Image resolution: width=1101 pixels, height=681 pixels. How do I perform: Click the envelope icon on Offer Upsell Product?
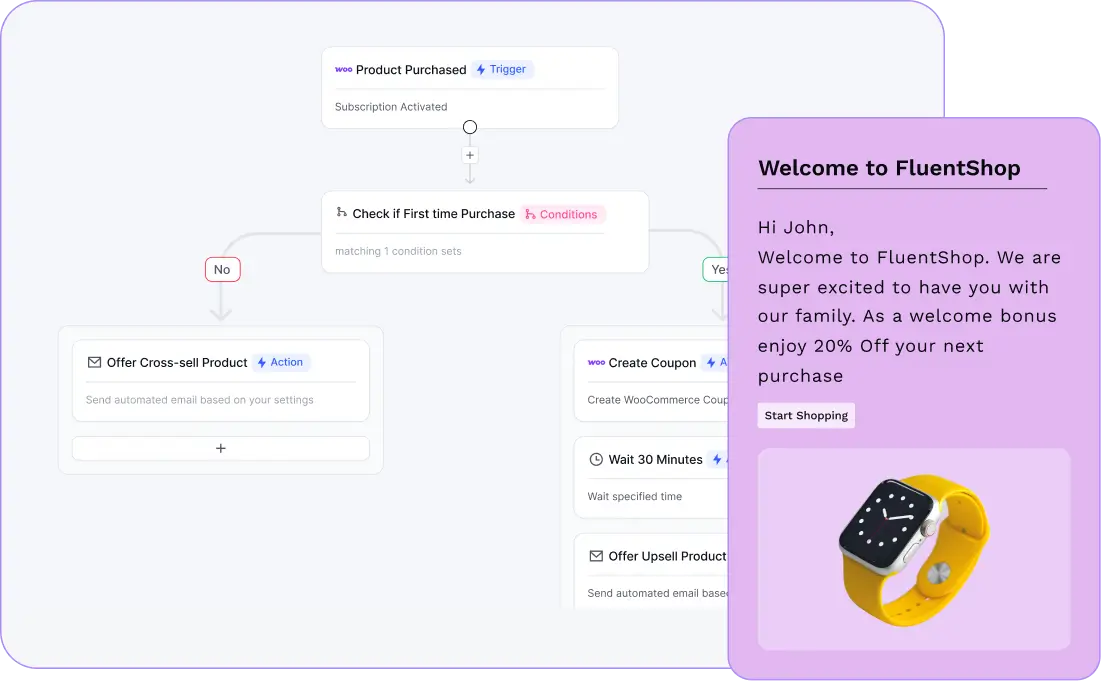coord(596,556)
